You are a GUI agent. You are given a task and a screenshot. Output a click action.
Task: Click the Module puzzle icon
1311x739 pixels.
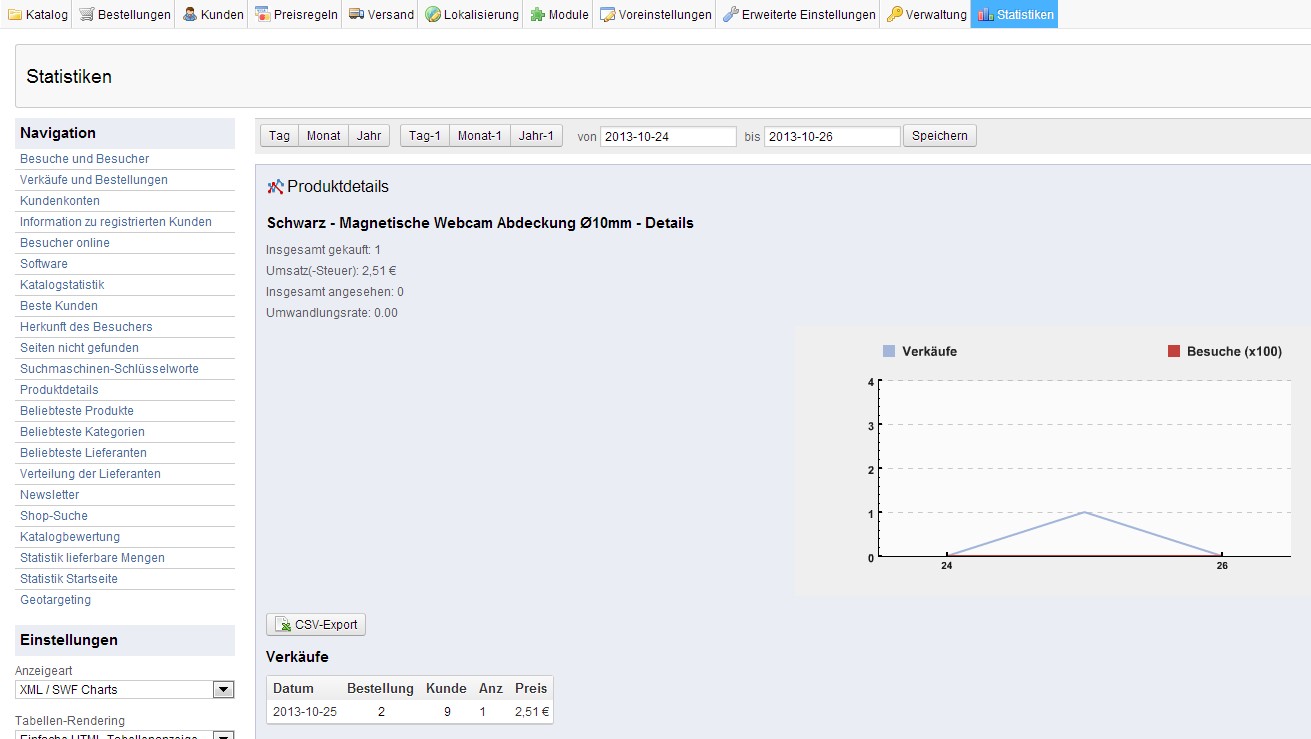[538, 15]
